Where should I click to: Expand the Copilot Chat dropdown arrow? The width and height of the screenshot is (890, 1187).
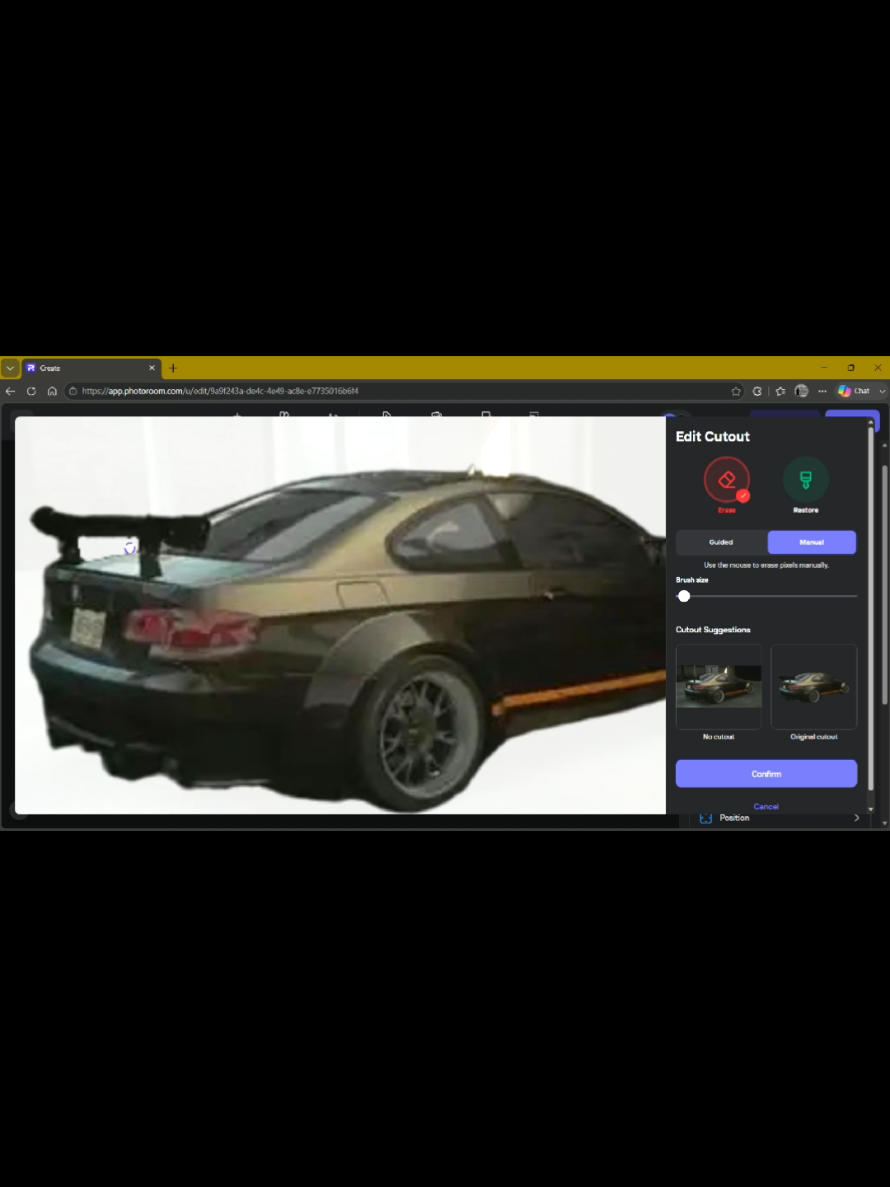pos(882,391)
